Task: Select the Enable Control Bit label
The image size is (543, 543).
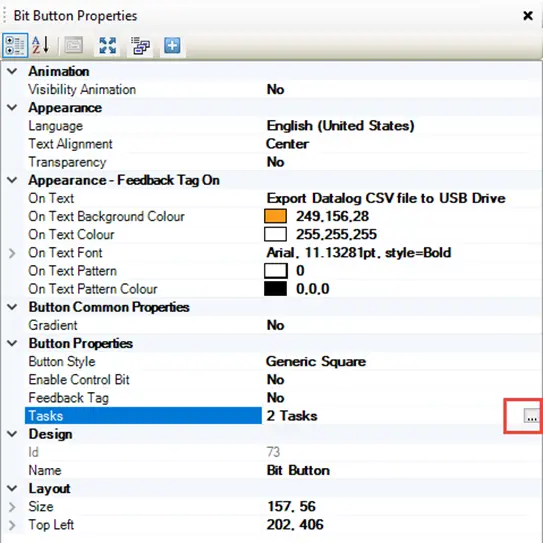Action: click(79, 380)
